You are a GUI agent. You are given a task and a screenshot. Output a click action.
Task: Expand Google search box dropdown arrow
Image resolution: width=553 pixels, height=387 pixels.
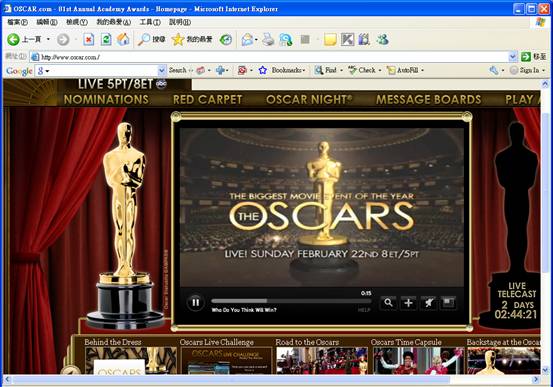pos(162,71)
